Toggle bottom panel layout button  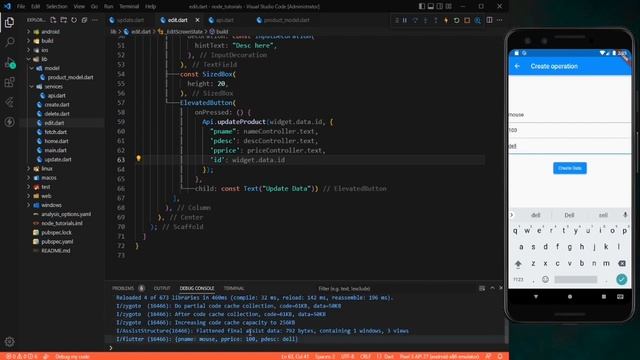[431, 6]
